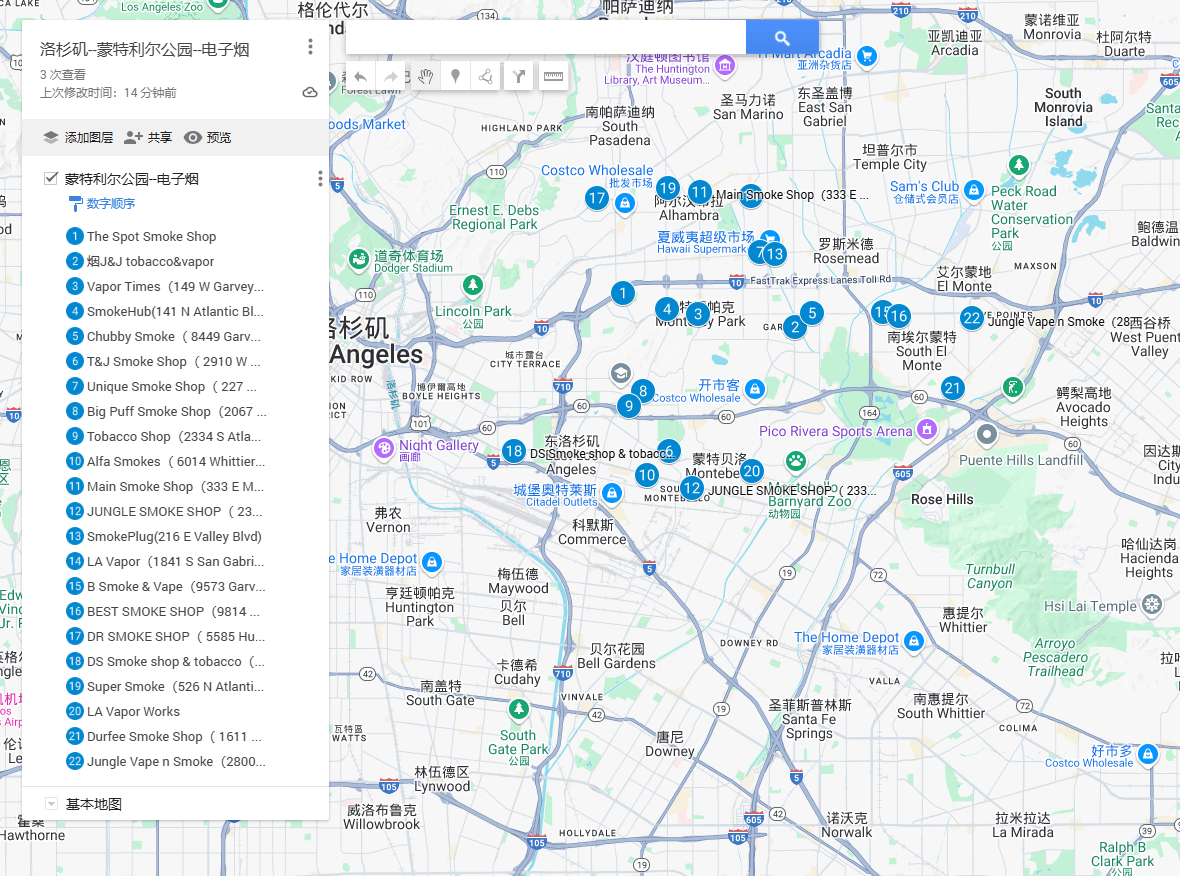Image resolution: width=1180 pixels, height=876 pixels.
Task: Click map marker number 22
Action: (x=971, y=319)
